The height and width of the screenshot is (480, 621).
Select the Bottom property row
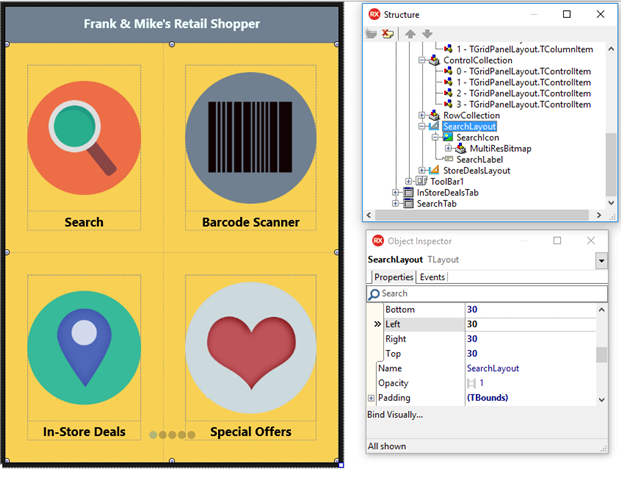point(490,309)
